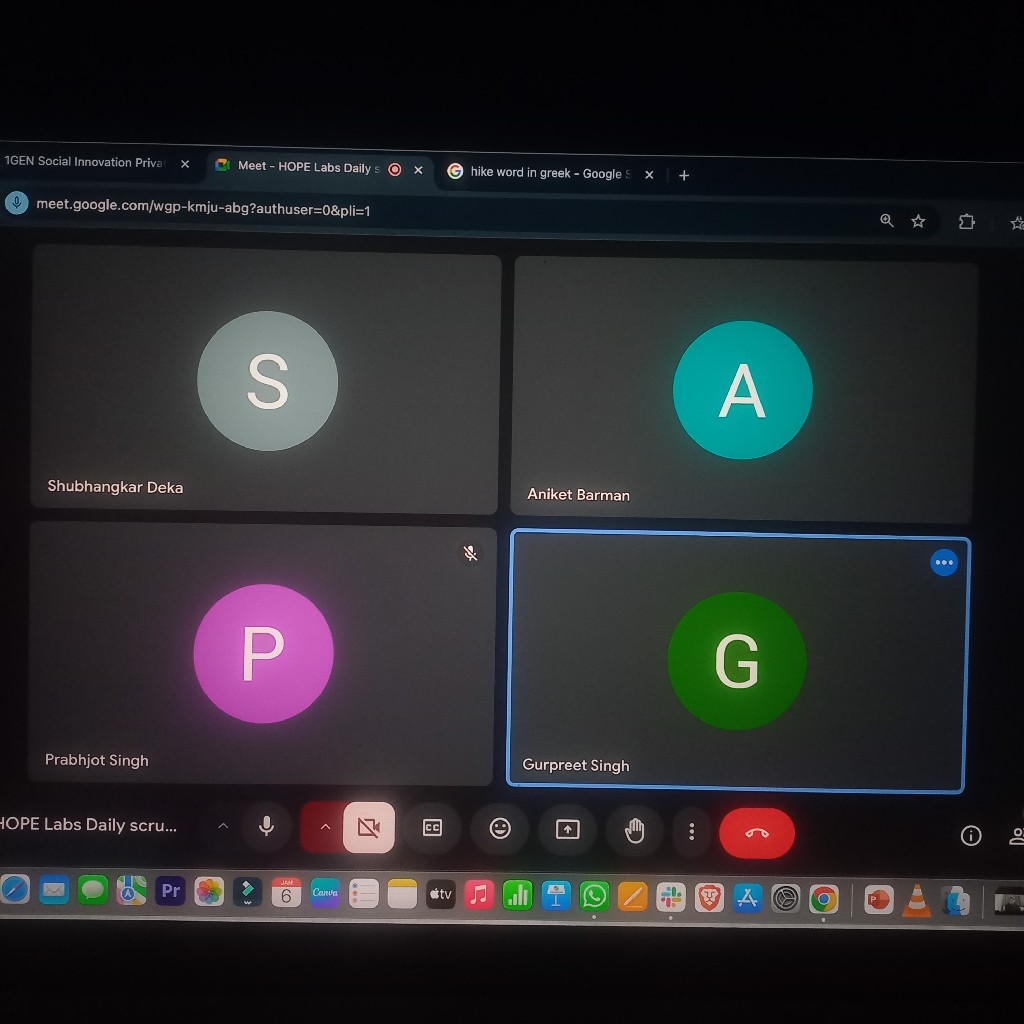Mute the microphone in Meet
The image size is (1024, 1024).
[266, 826]
